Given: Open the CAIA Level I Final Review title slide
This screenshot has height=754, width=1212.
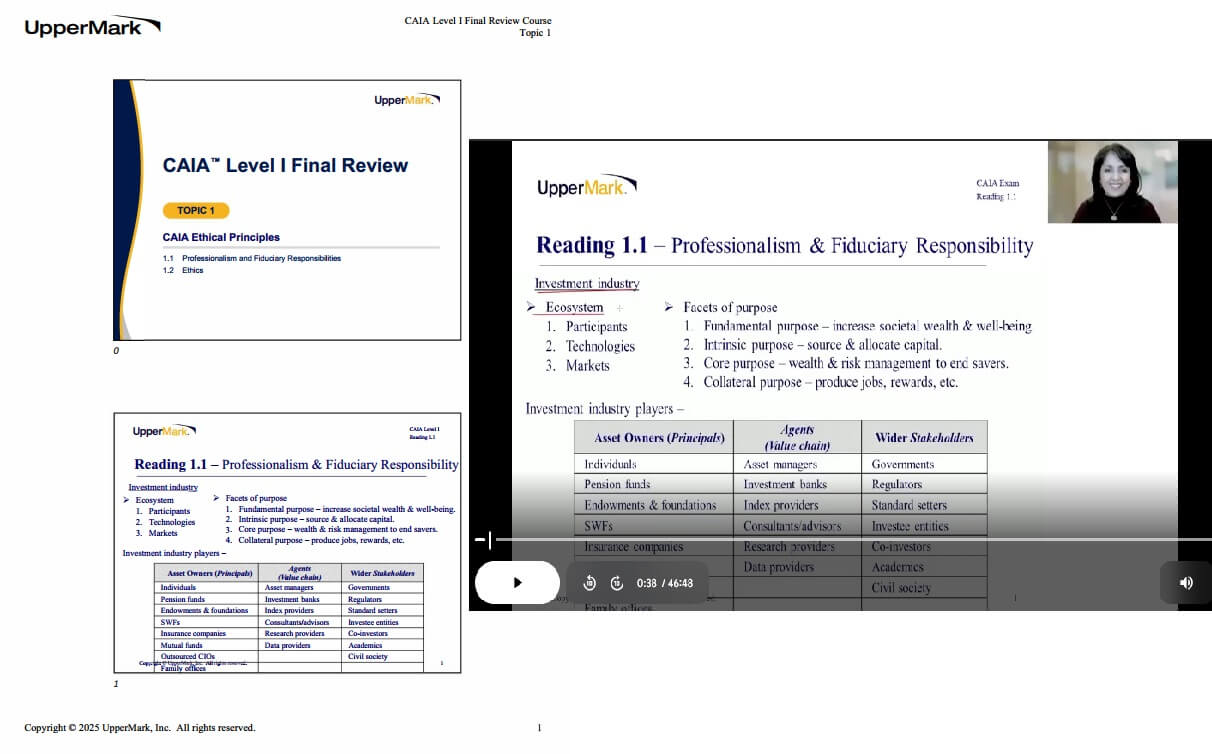Looking at the screenshot, I should tap(287, 210).
